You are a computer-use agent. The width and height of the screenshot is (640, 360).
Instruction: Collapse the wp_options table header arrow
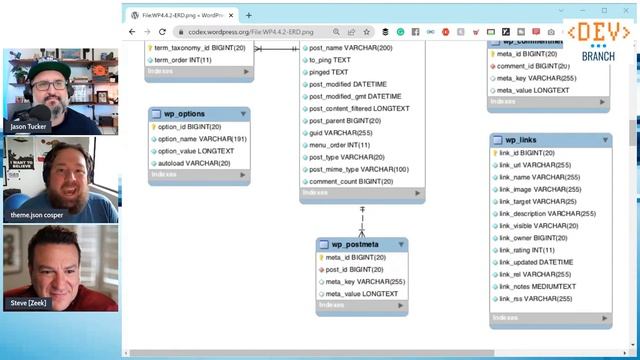(243, 114)
